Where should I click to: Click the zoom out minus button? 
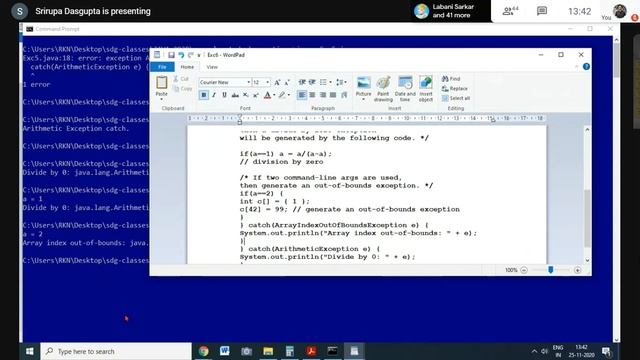pos(524,270)
